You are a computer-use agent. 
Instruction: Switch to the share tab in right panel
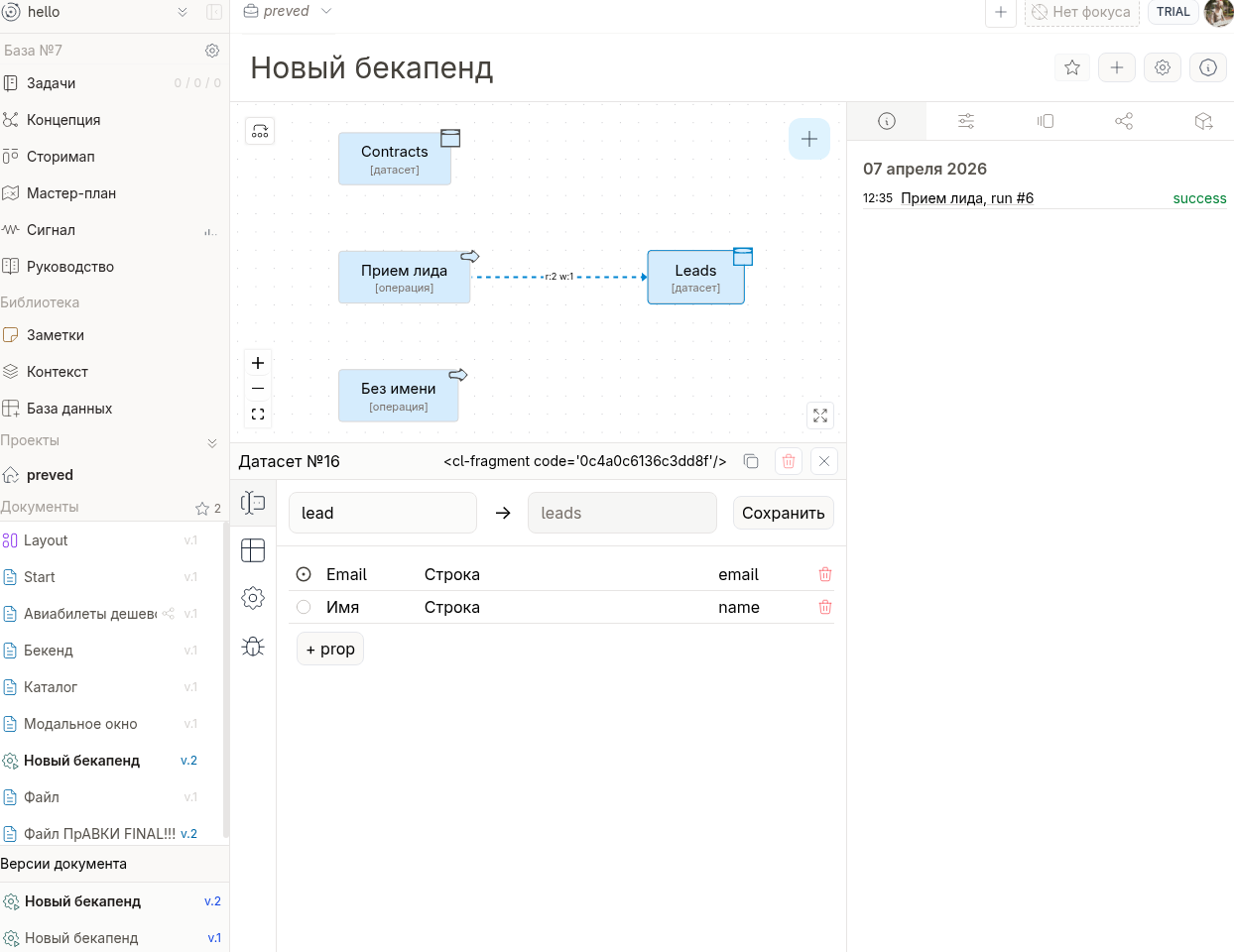1124,121
